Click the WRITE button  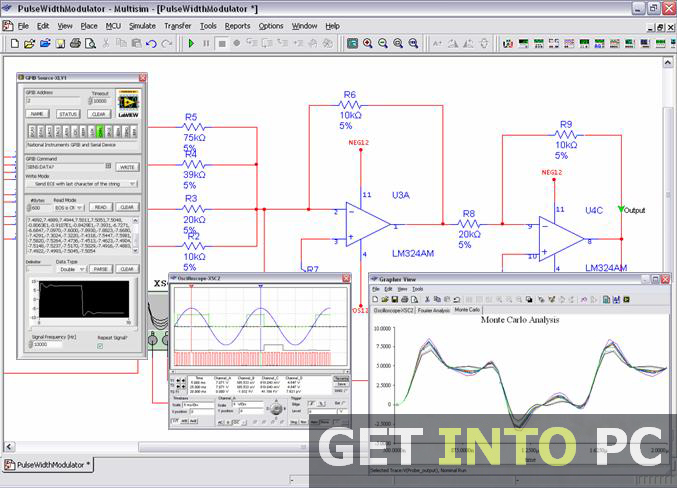(x=127, y=167)
